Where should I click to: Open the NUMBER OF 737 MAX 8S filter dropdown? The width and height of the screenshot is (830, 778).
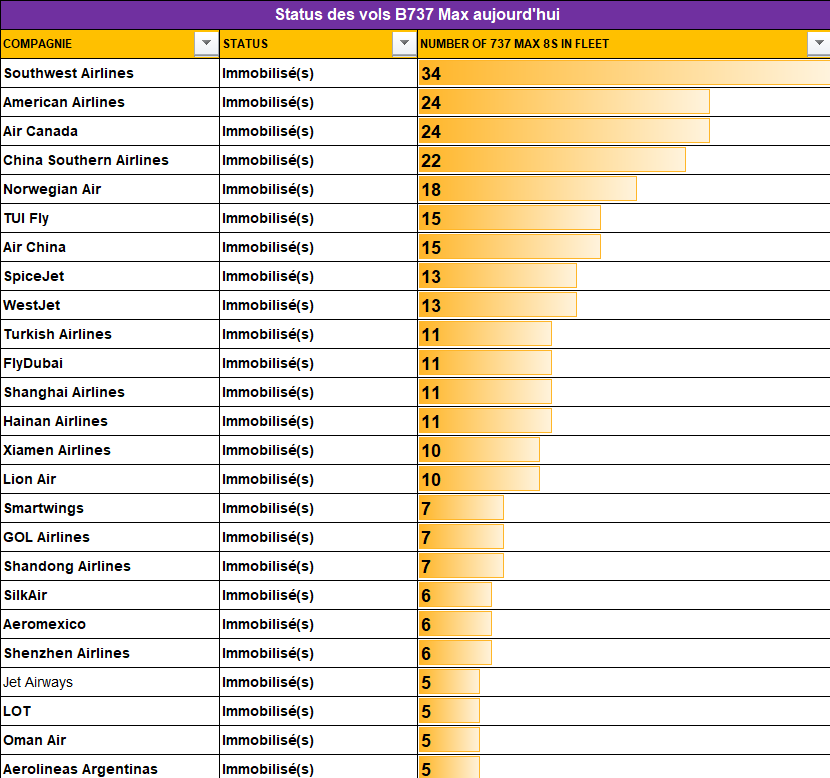[x=818, y=43]
